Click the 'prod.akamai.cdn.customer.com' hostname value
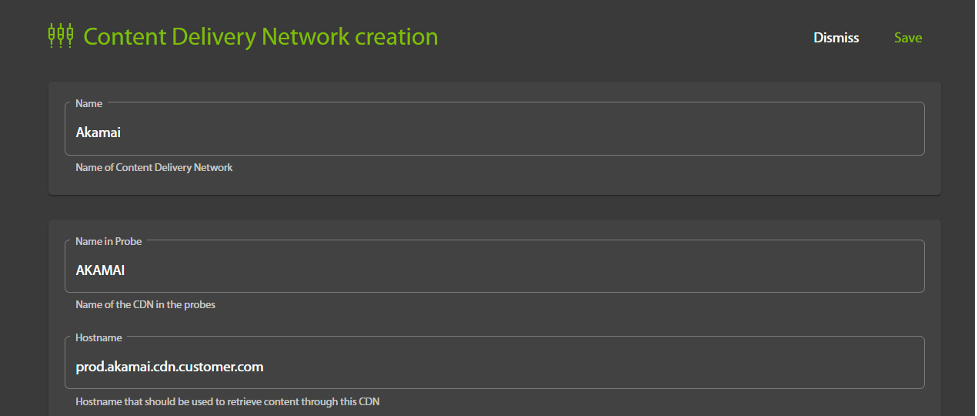Screen dimensions: 977x416 [x=170, y=366]
